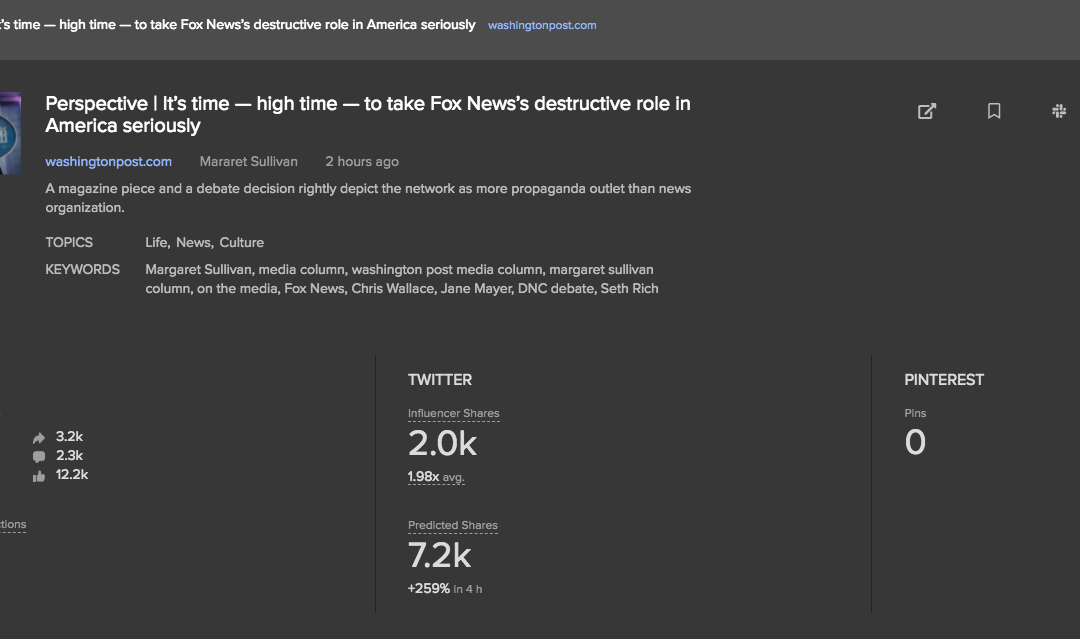Screen dimensions: 1080x639
Task: Click the comments speech bubble icon
Action: click(39, 456)
